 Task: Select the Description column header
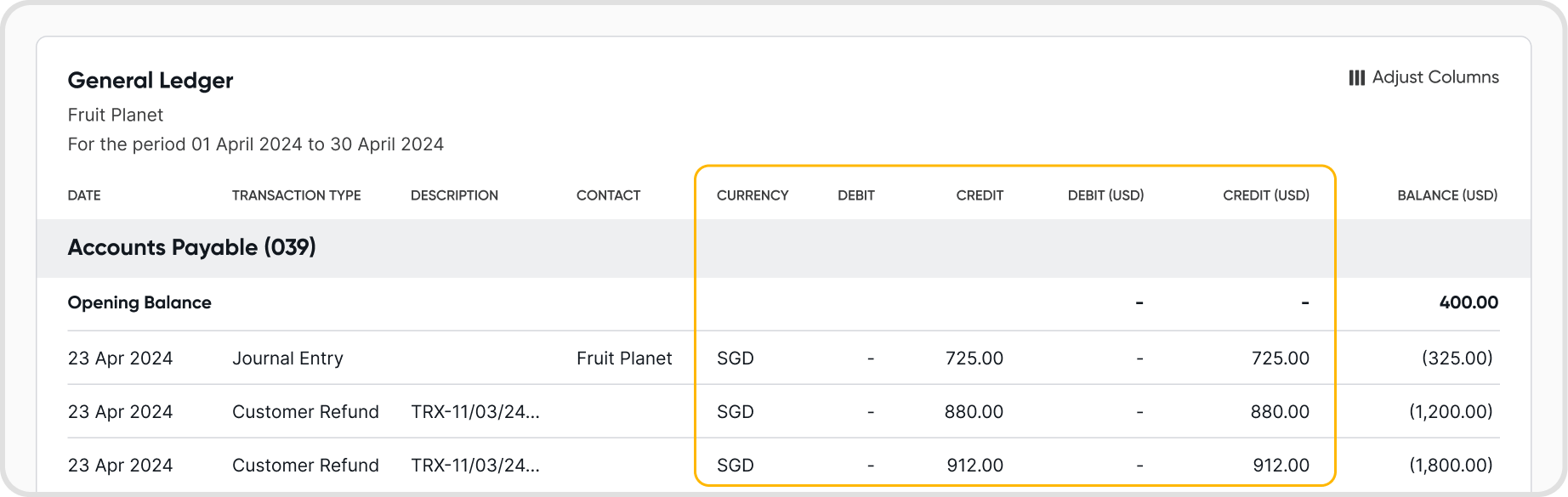[x=454, y=195]
